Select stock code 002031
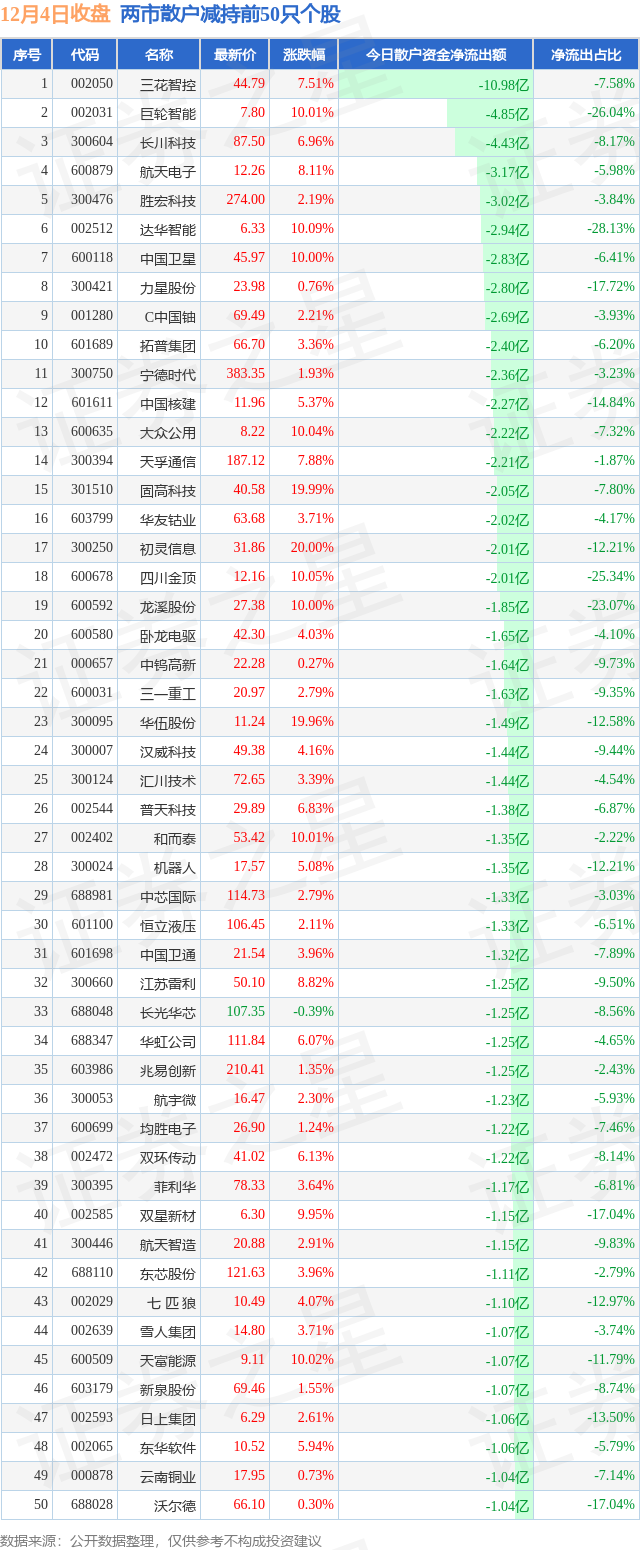 point(92,113)
